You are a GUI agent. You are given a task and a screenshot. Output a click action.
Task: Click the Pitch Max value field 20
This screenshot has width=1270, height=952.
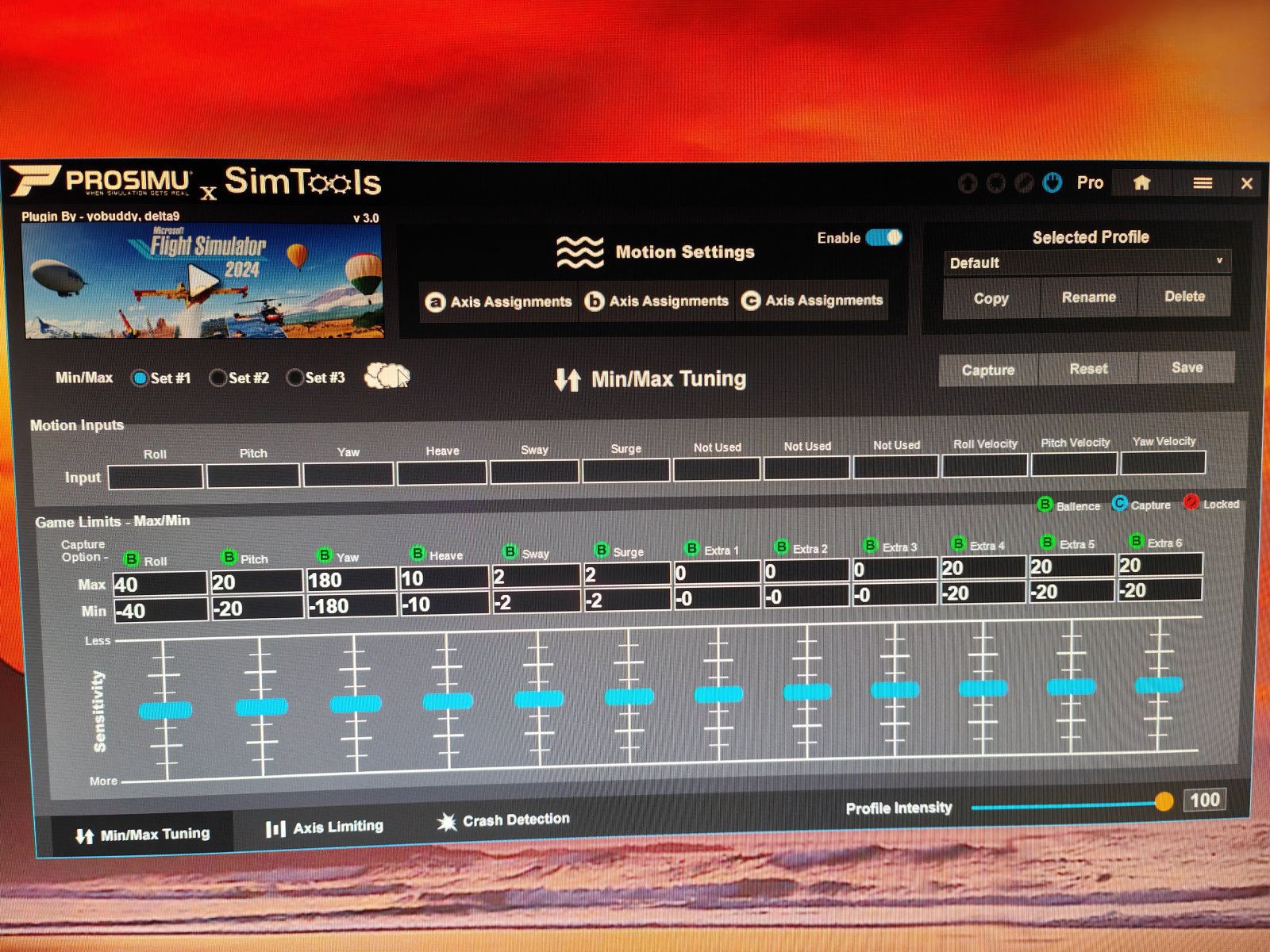point(256,582)
